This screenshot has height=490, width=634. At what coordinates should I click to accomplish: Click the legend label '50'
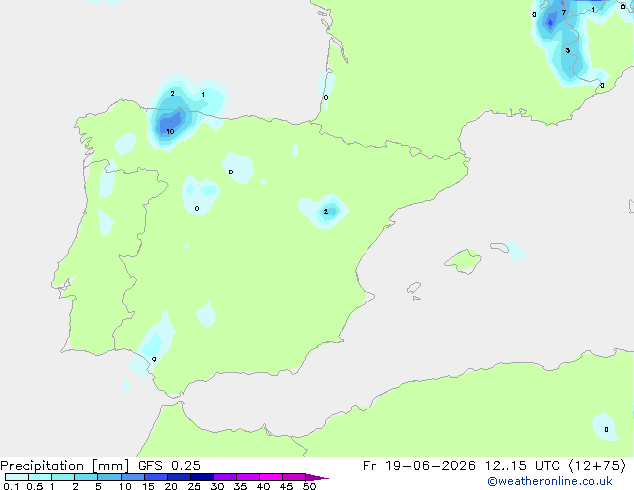[310, 486]
